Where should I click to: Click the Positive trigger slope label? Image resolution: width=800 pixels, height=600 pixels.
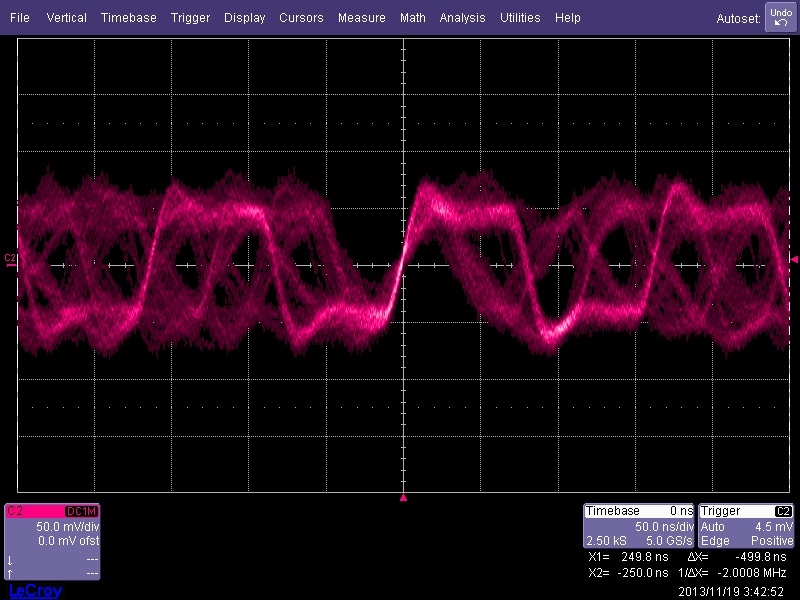click(772, 540)
